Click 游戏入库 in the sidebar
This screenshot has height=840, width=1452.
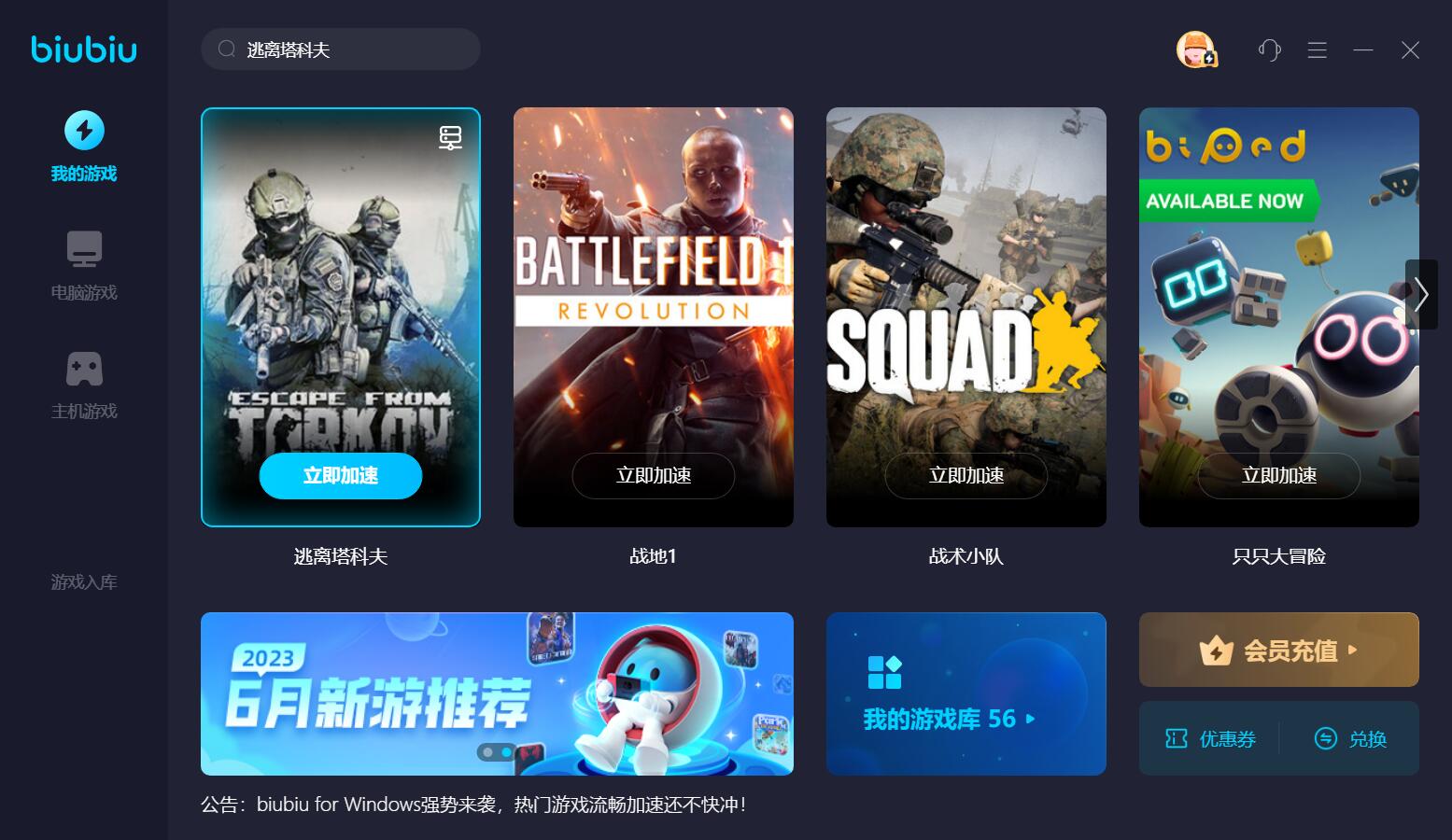pyautogui.click(x=84, y=582)
